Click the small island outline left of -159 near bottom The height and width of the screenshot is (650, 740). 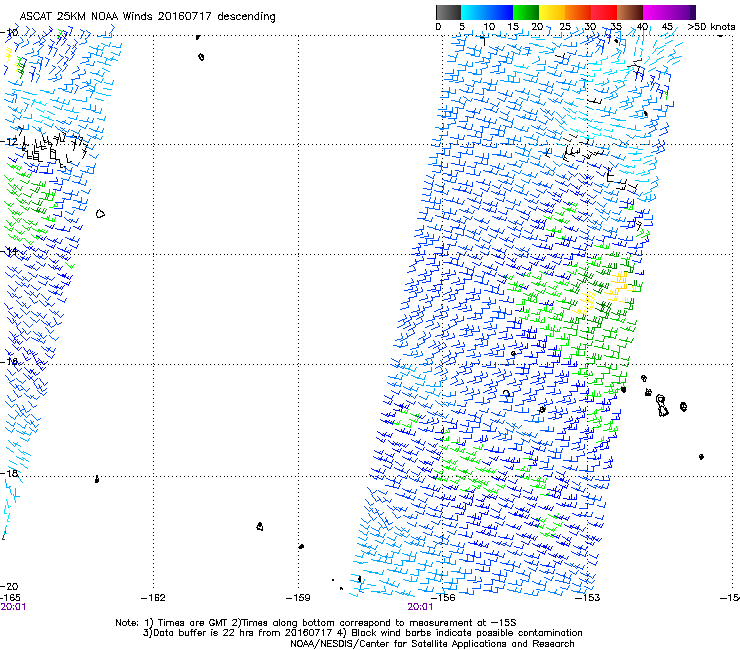(260, 526)
